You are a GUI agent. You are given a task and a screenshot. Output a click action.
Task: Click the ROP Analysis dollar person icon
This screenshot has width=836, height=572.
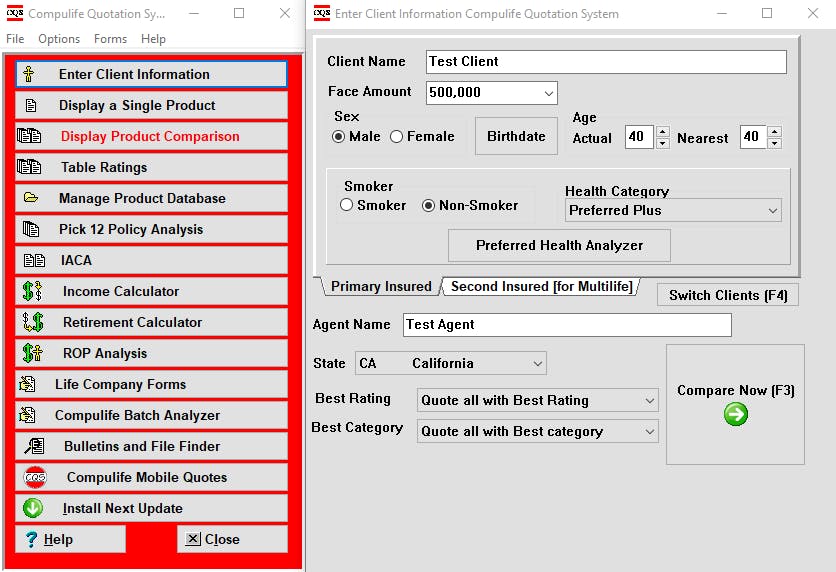coord(33,353)
